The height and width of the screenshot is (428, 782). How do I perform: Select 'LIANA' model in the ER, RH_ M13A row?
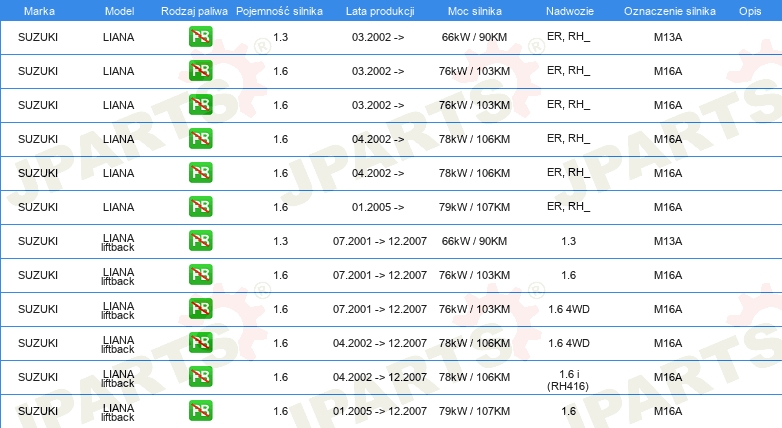(118, 37)
